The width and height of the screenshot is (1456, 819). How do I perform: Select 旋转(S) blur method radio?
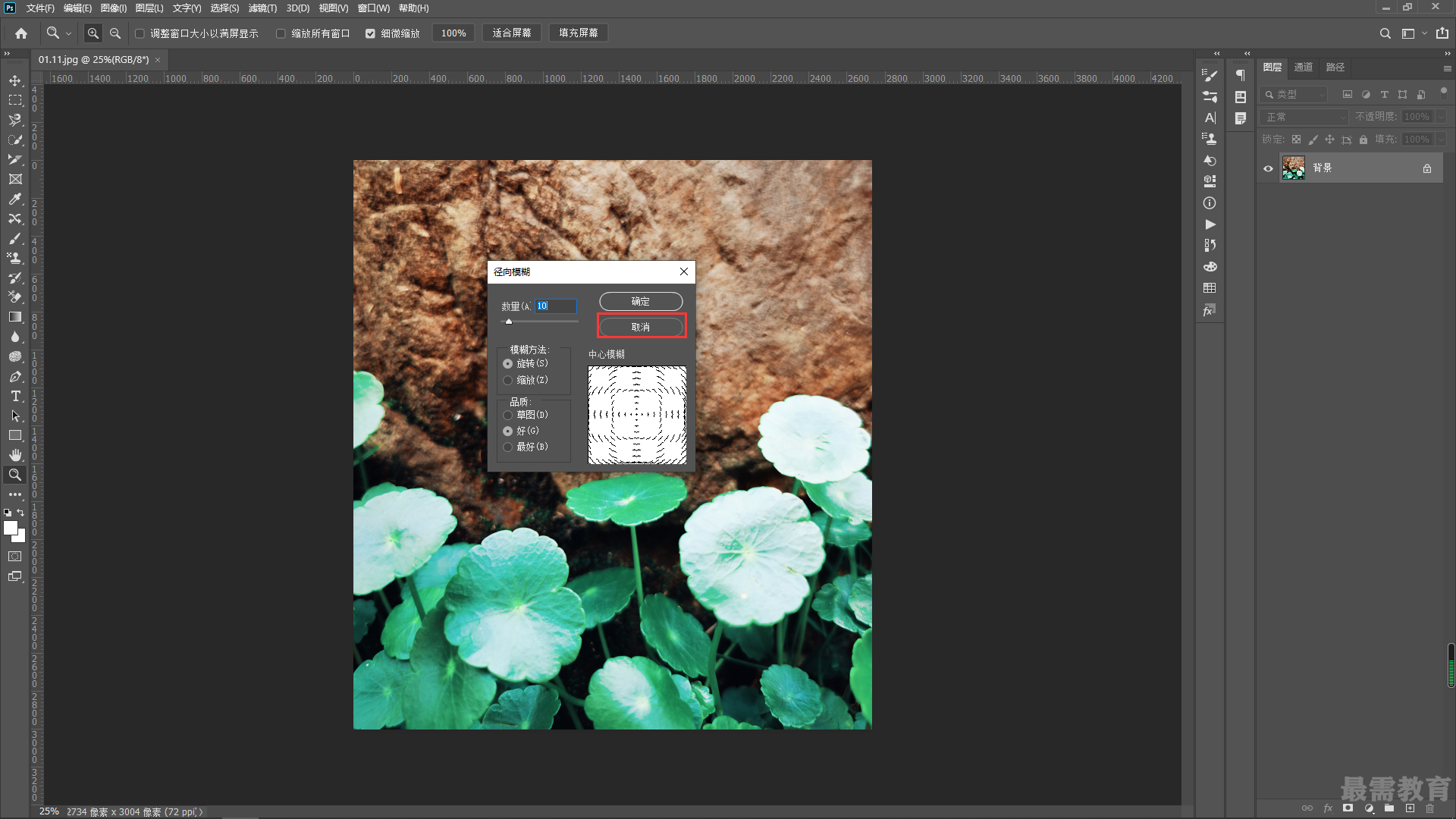[x=507, y=364]
